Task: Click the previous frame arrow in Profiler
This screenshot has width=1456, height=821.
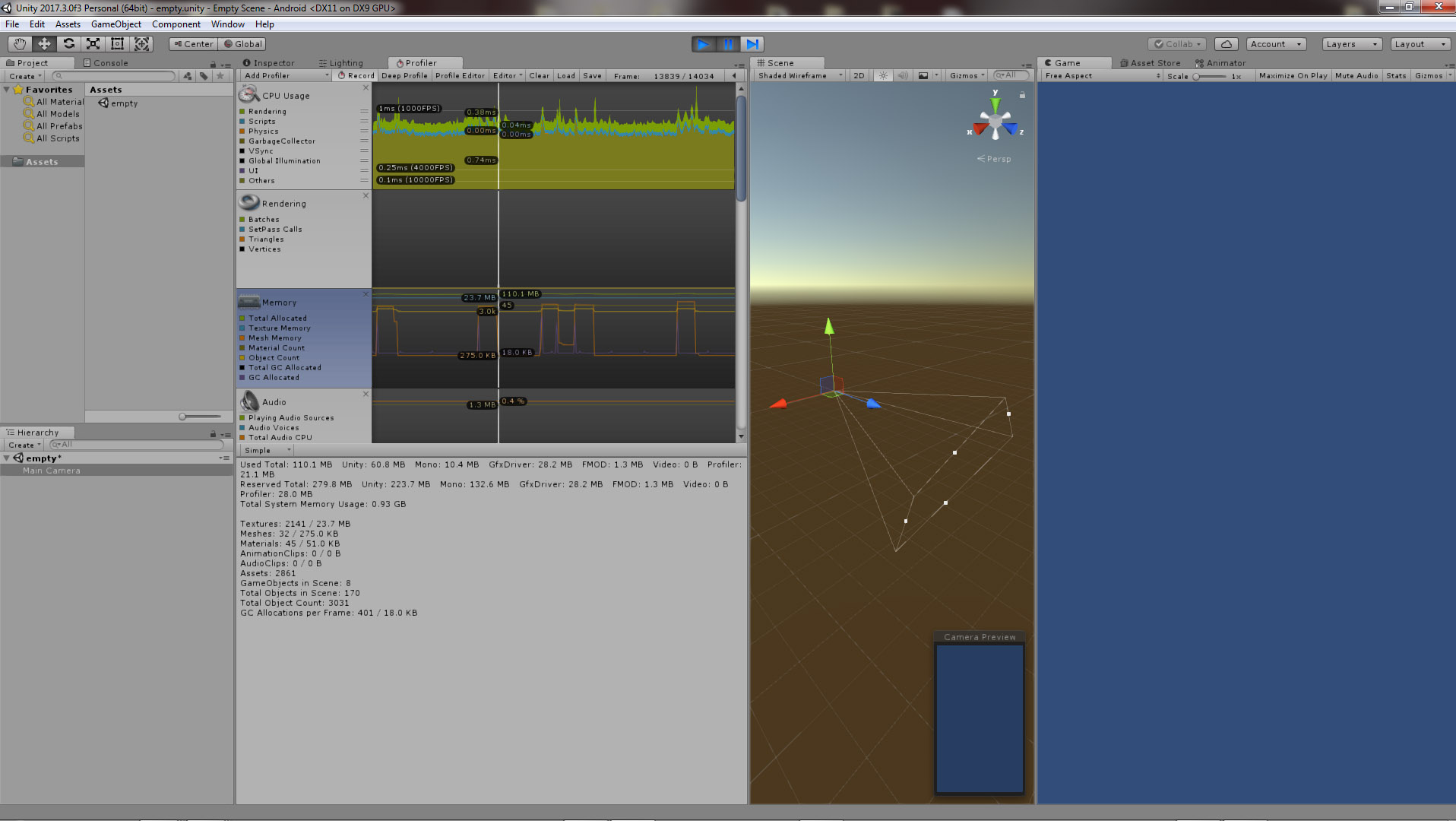Action: click(733, 76)
